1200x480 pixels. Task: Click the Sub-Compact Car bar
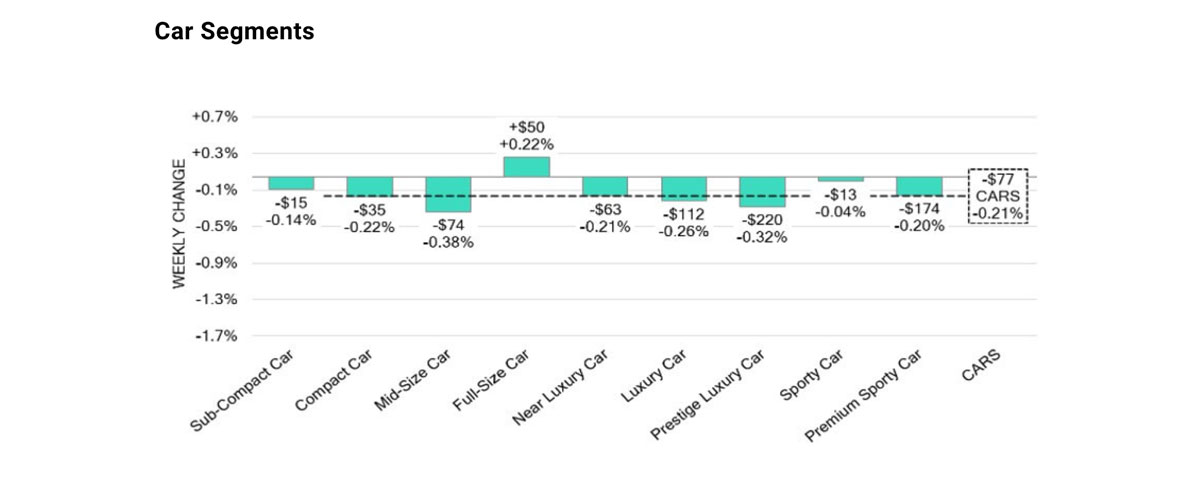291,183
